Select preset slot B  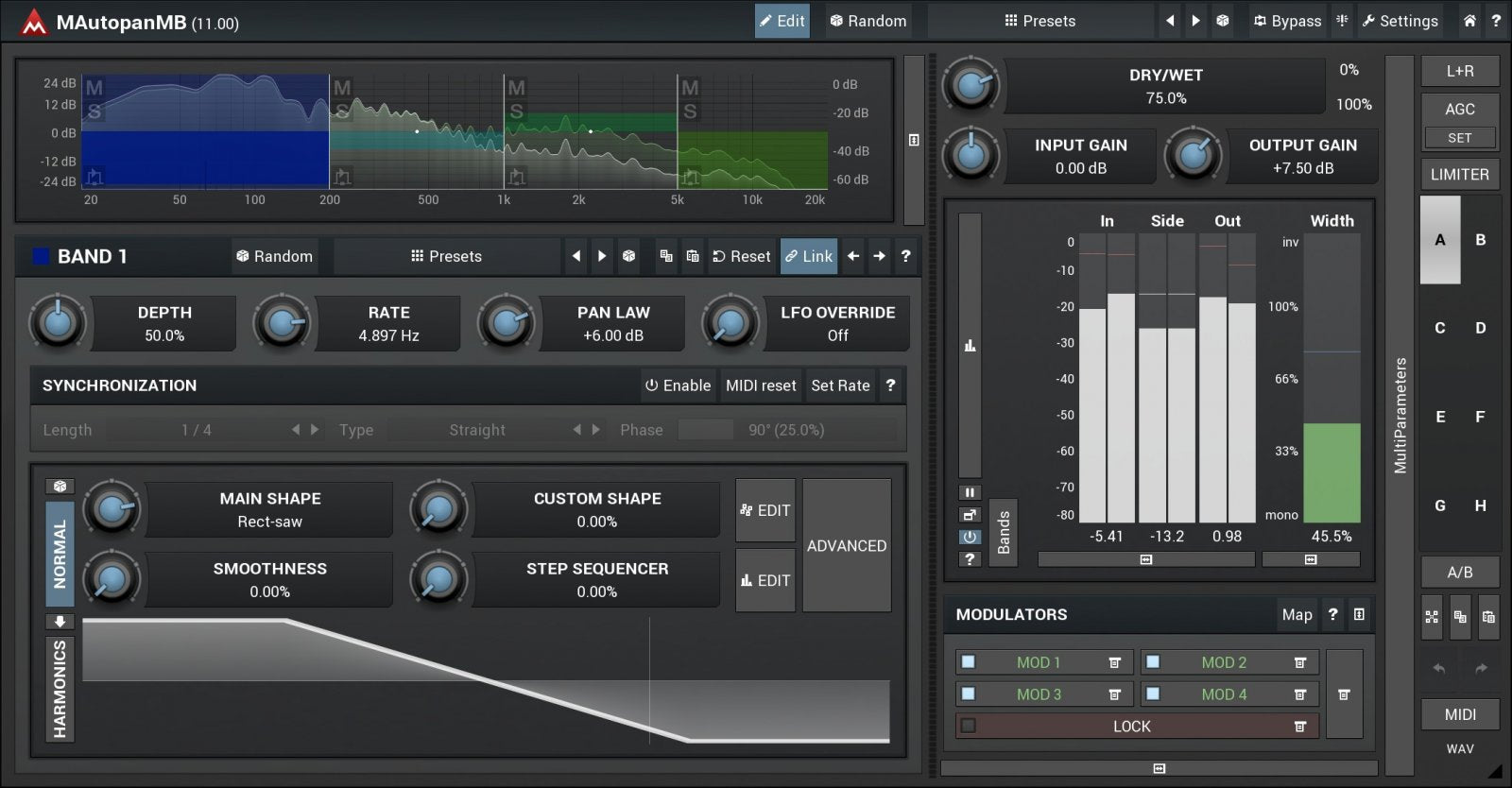1481,240
